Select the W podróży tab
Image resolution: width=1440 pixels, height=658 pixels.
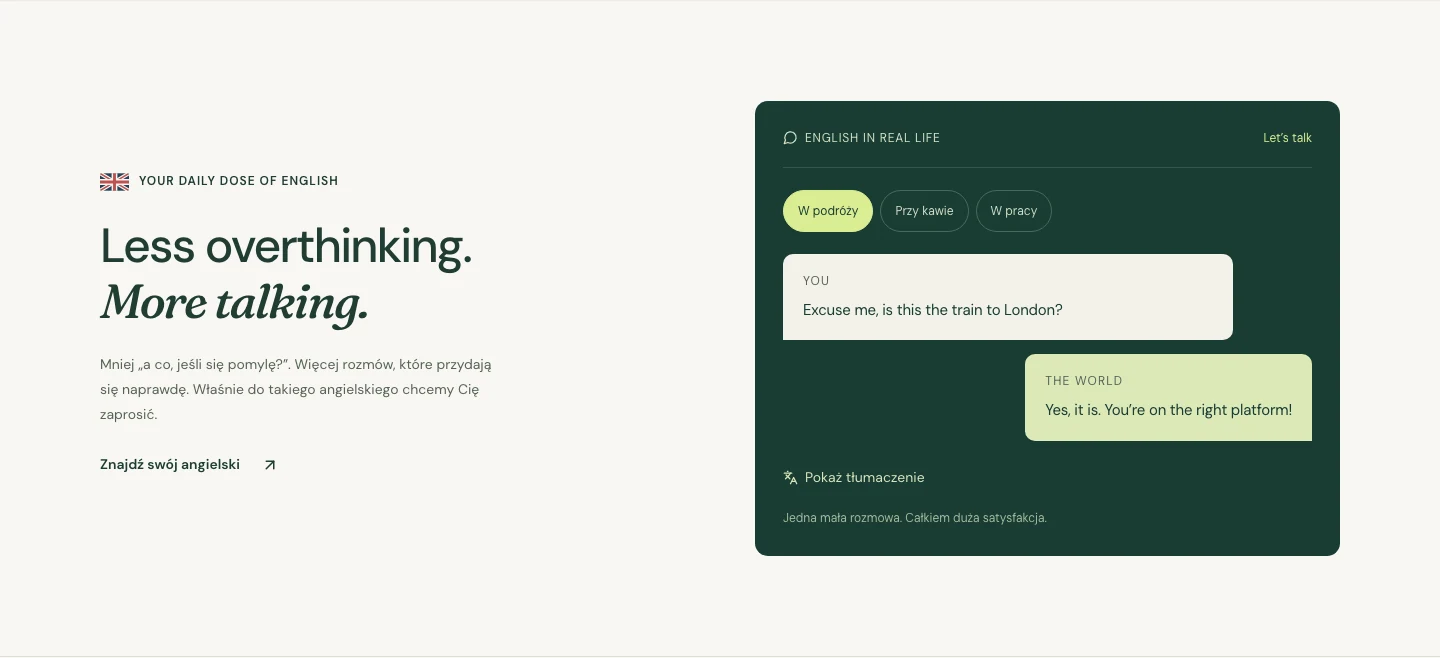(828, 211)
